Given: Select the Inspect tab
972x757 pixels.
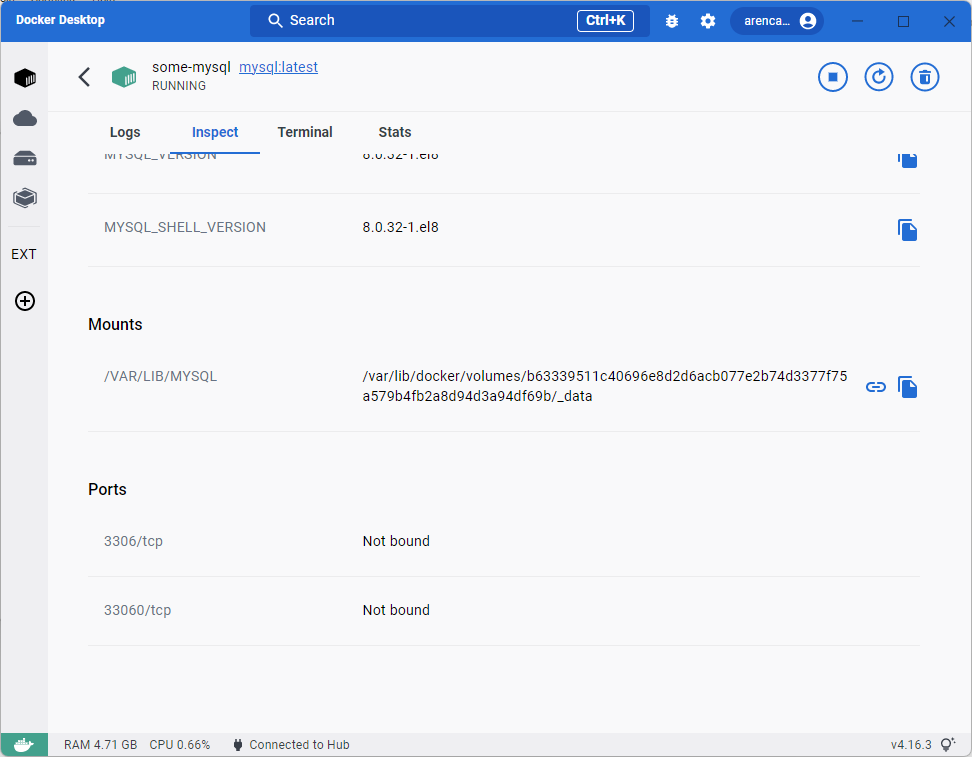Looking at the screenshot, I should click(215, 132).
